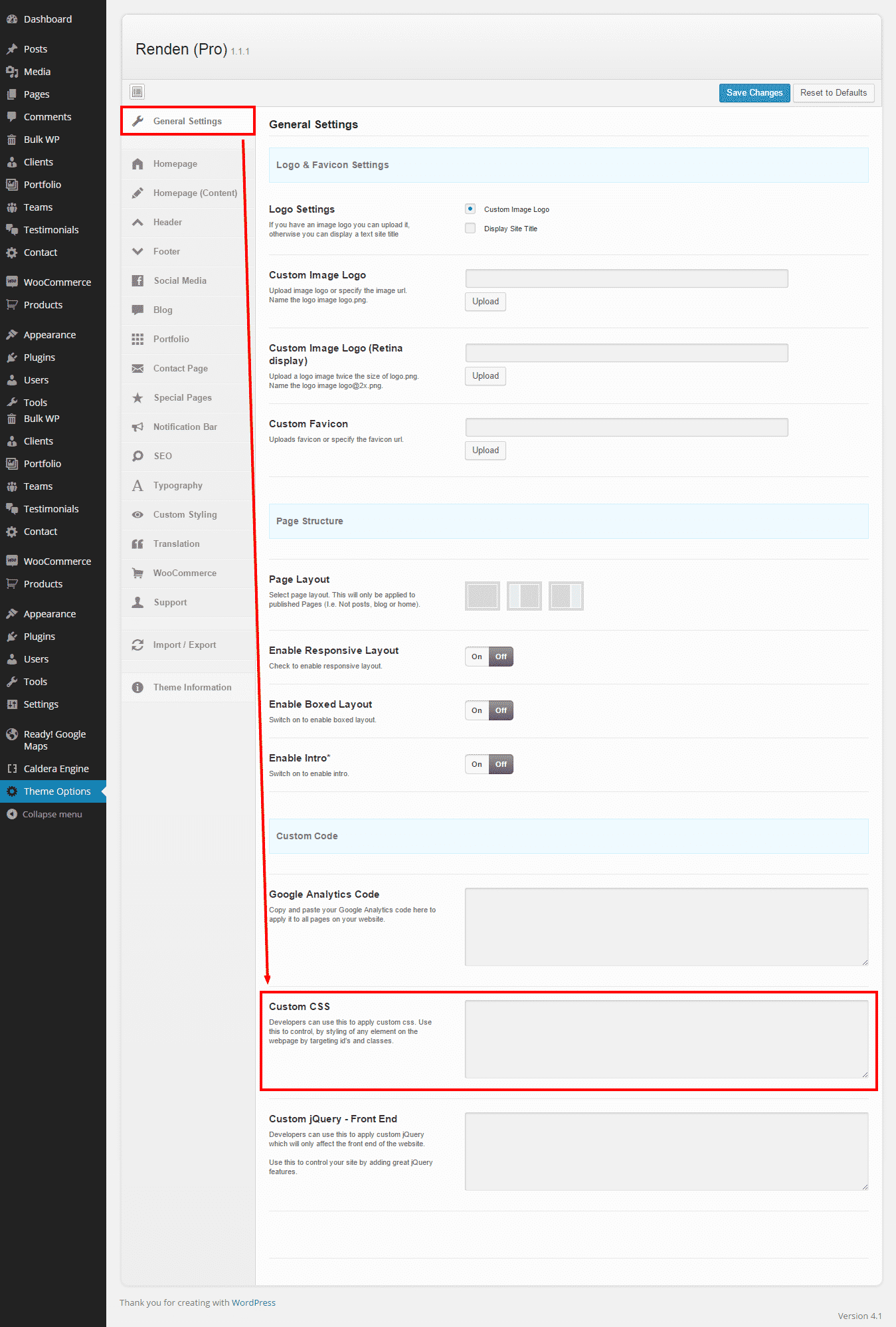This screenshot has width=896, height=1327.
Task: Click the Import / Export refresh icon
Action: pos(137,645)
